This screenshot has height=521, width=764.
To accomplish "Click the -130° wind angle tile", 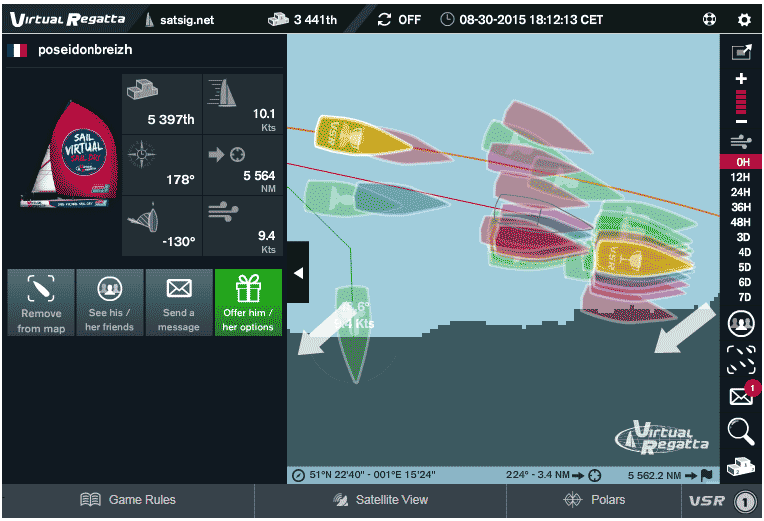I will 162,226.
